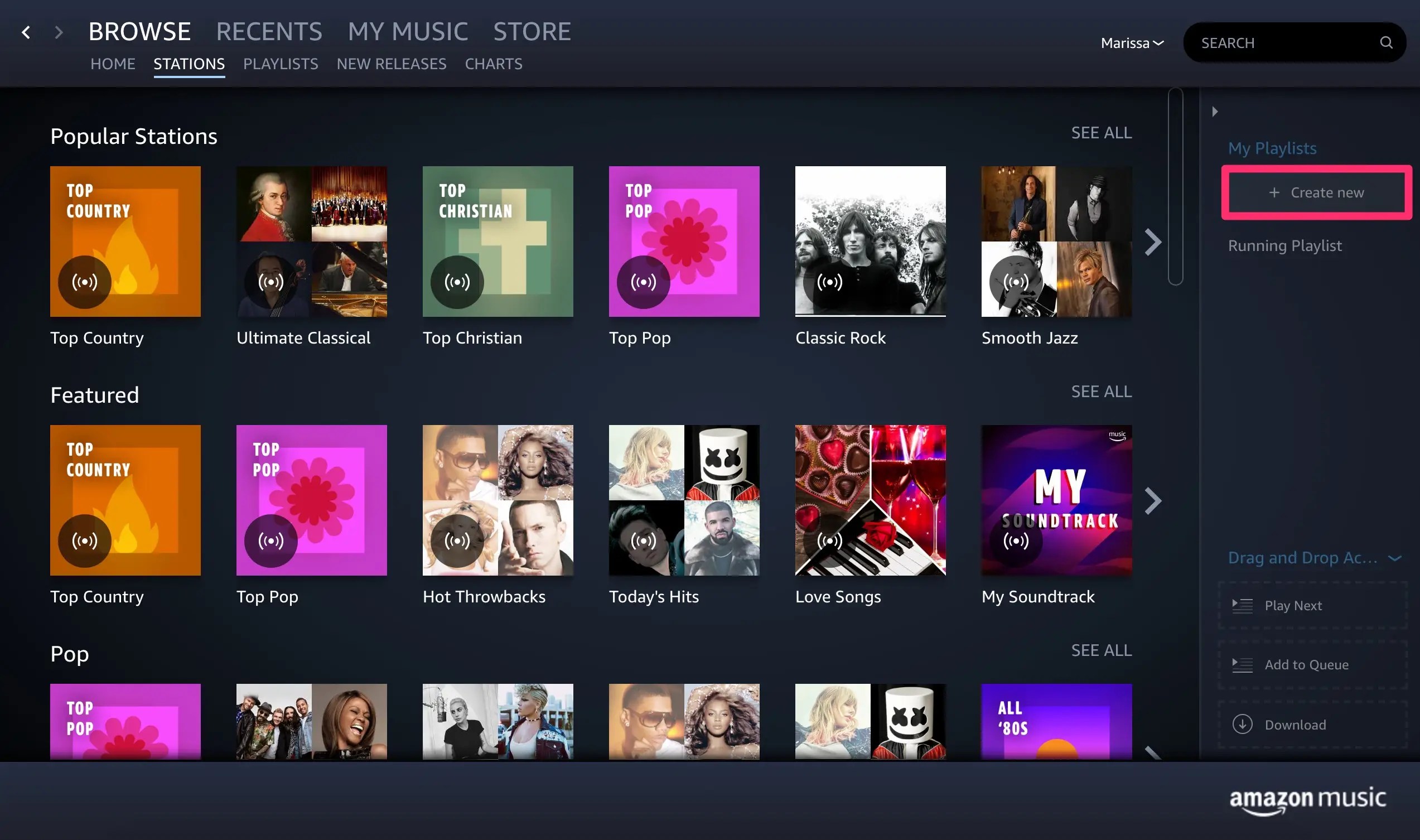The image size is (1420, 840).
Task: Play the Love Songs station
Action: (829, 540)
